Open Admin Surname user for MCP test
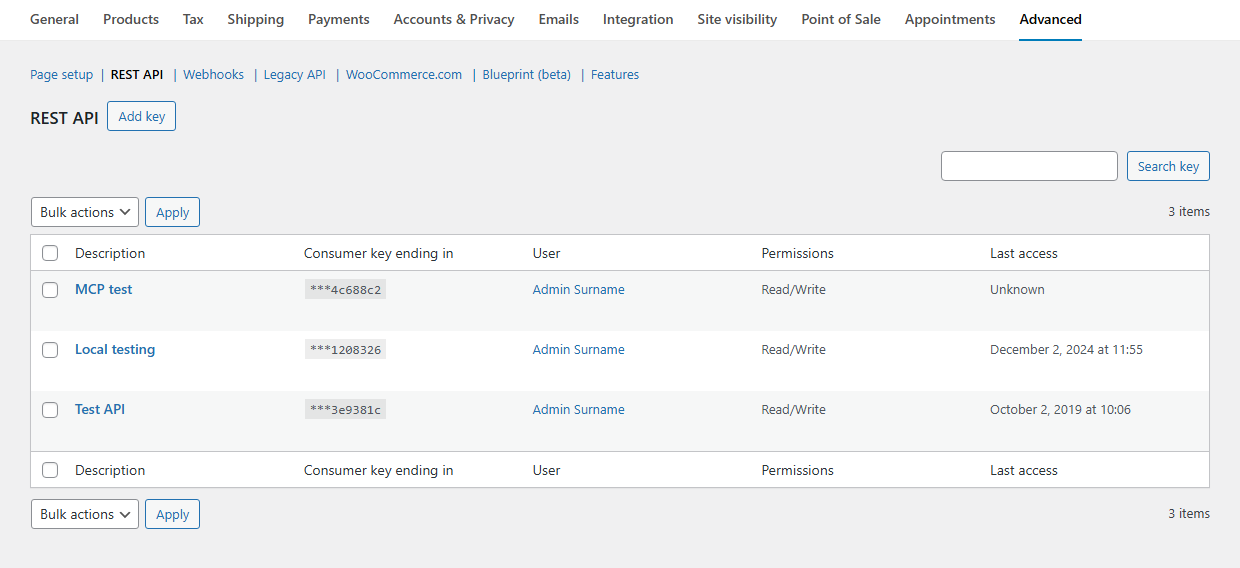 578,289
